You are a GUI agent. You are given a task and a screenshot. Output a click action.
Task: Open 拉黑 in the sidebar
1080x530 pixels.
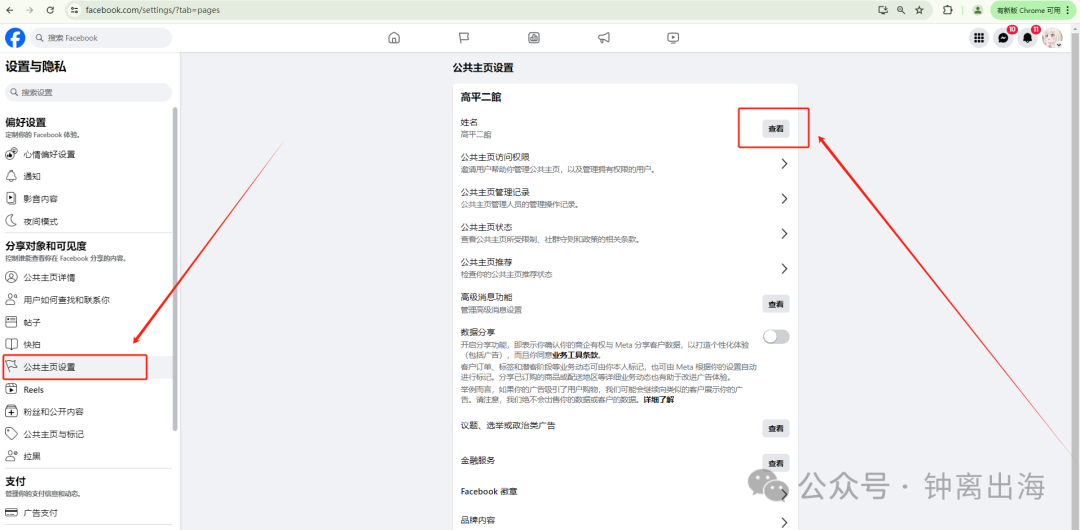pos(86,456)
